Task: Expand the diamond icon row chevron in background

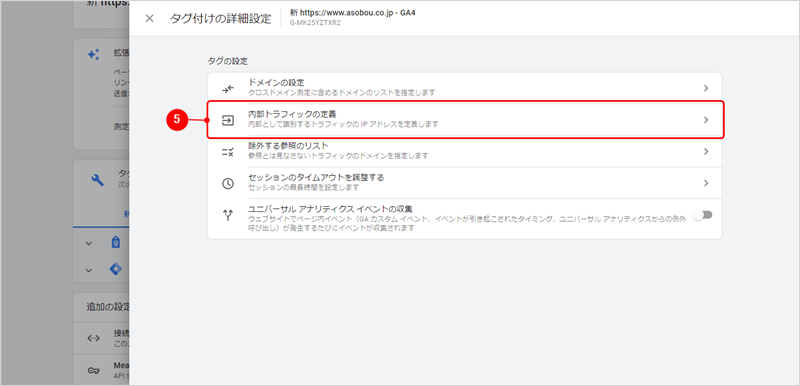Action: pyautogui.click(x=89, y=270)
